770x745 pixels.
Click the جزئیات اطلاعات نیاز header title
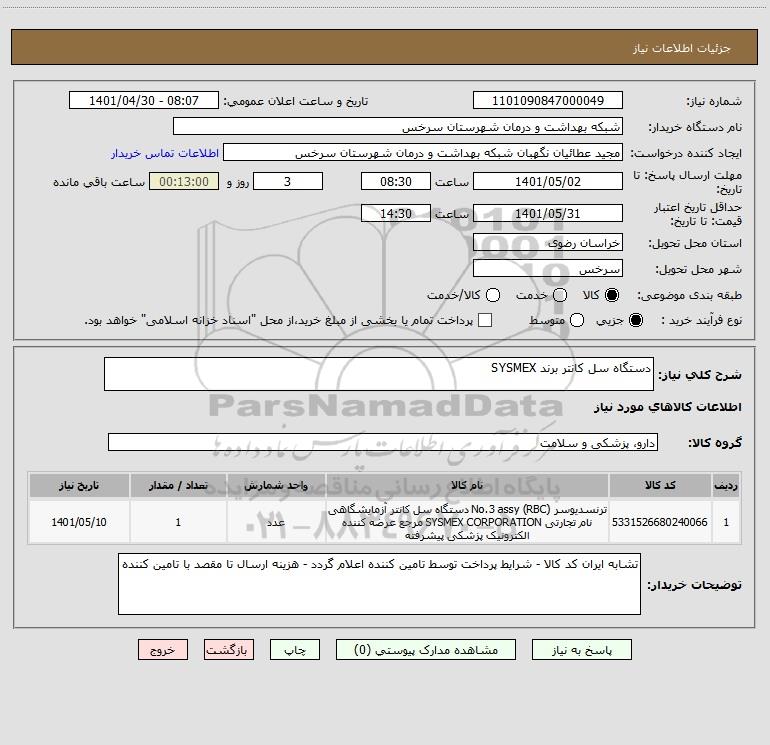point(681,48)
